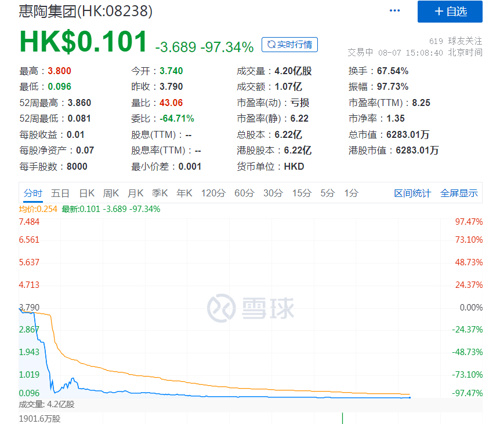Screen dimensions: 500x424
Task: Click the current price HK$0.101
Action: pos(83,42)
